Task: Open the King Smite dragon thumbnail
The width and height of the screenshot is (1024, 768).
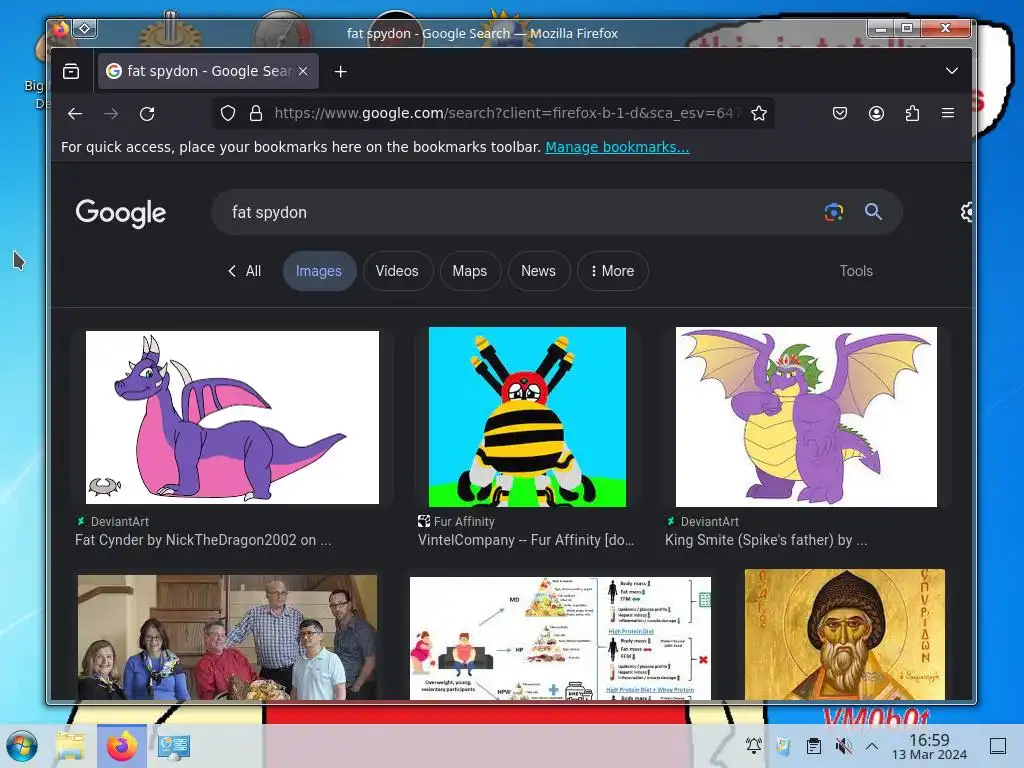Action: (x=806, y=417)
